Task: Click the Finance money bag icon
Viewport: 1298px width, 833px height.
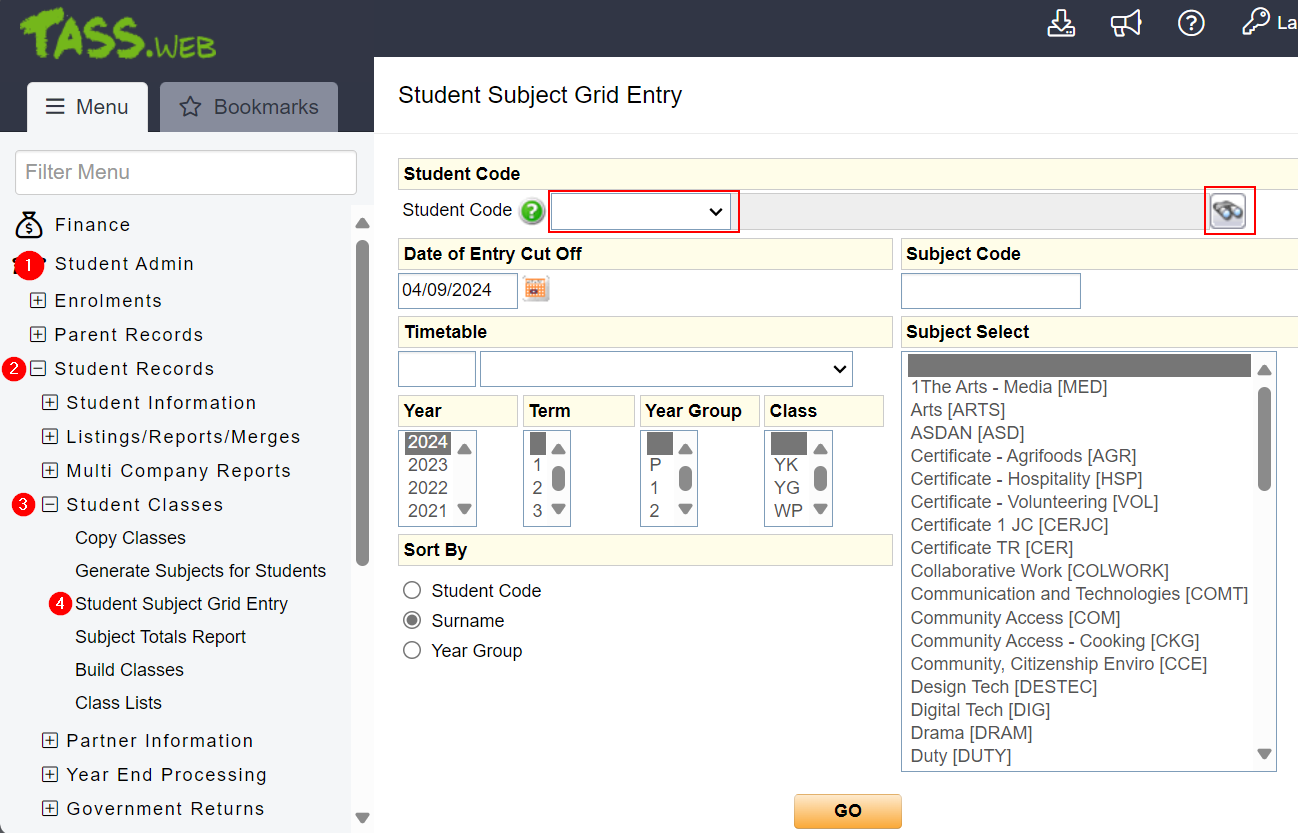Action: pyautogui.click(x=30, y=225)
